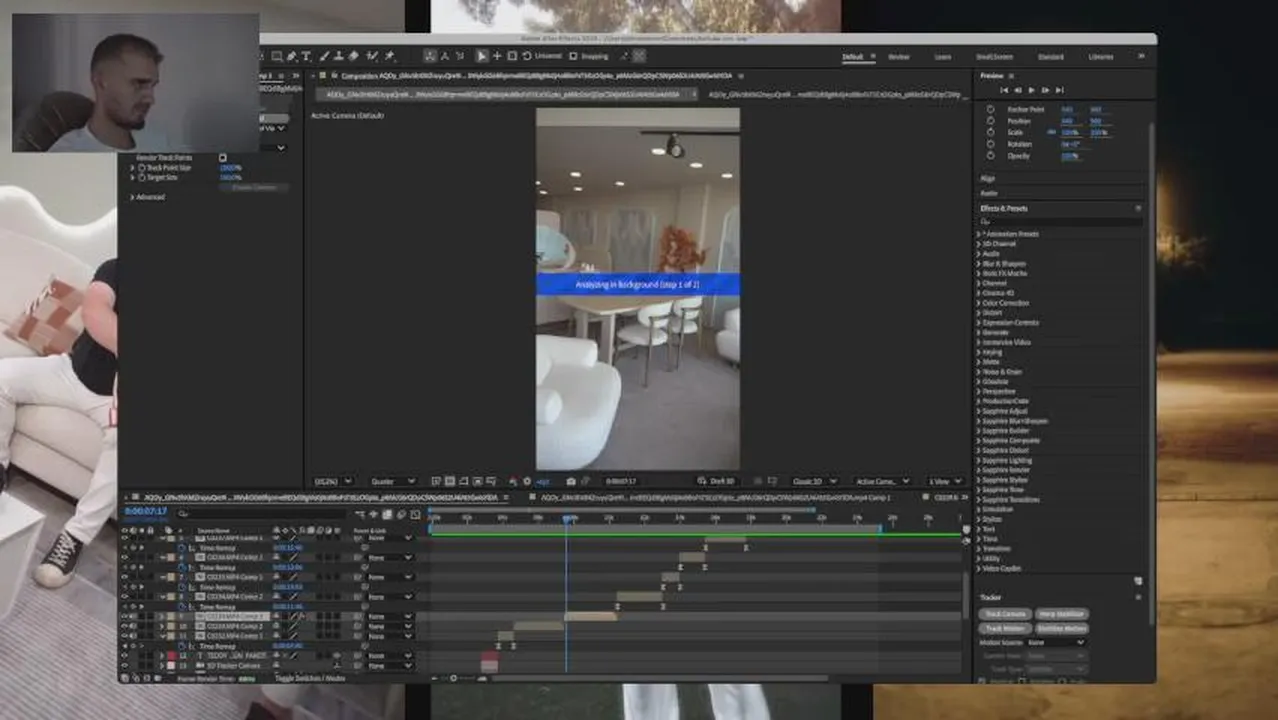Select the Selection arrow tool in toolbar
Image resolution: width=1278 pixels, height=720 pixels.
(x=481, y=56)
